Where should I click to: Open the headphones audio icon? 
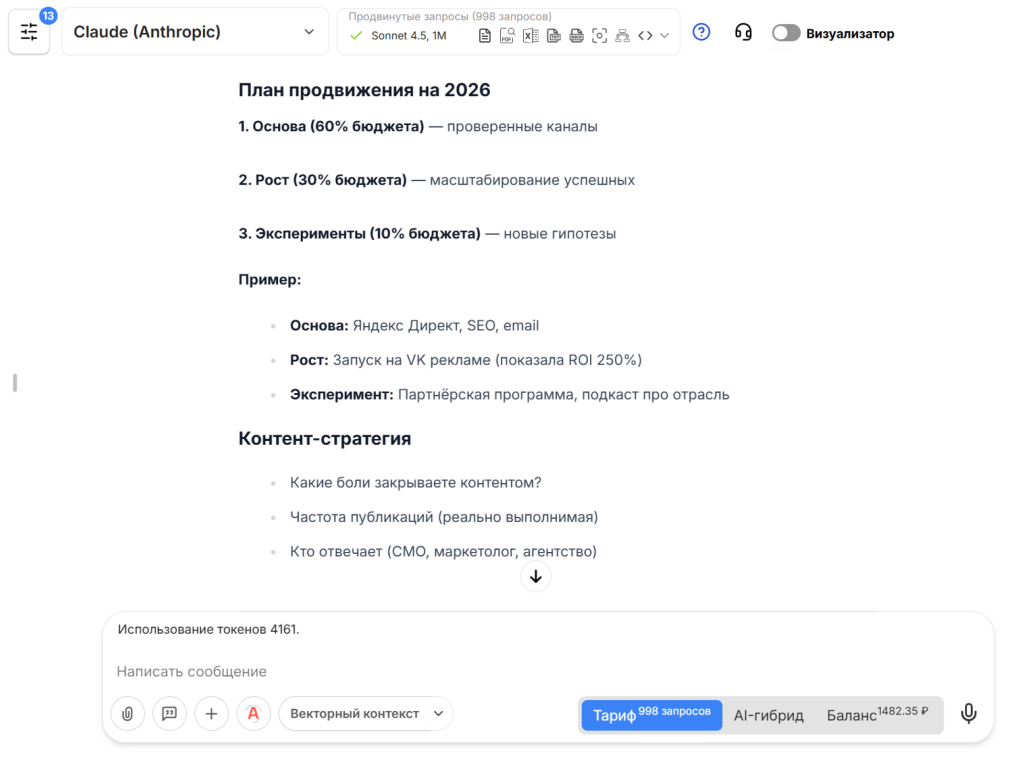click(742, 33)
